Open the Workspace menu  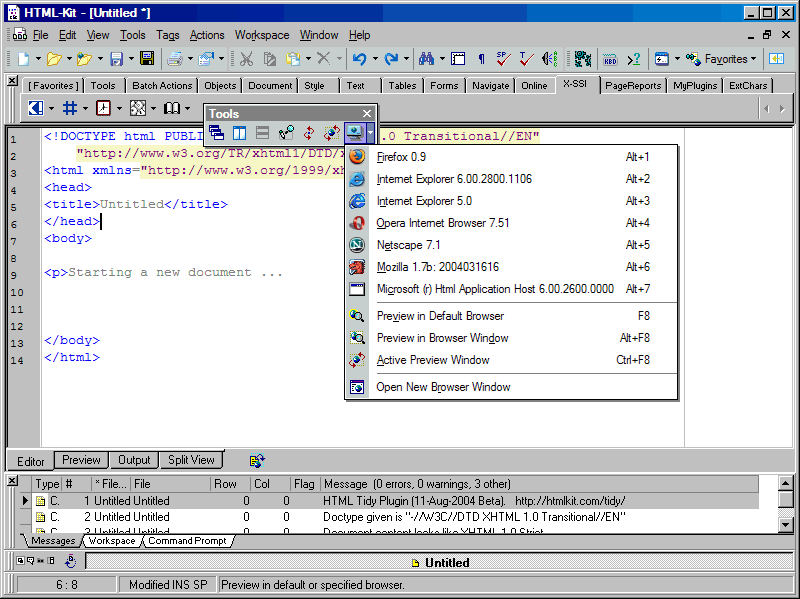pos(262,35)
